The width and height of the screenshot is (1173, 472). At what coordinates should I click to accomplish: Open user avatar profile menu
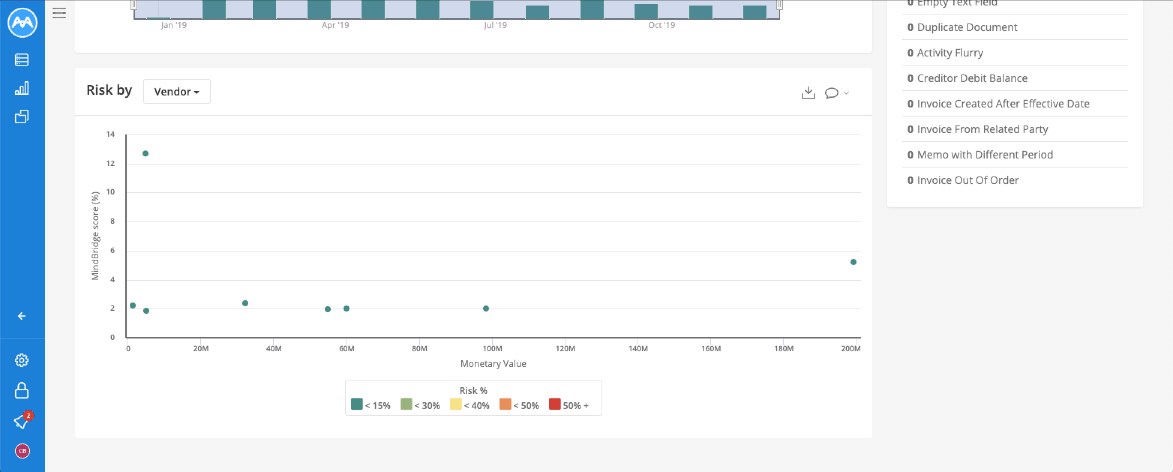pyautogui.click(x=22, y=450)
